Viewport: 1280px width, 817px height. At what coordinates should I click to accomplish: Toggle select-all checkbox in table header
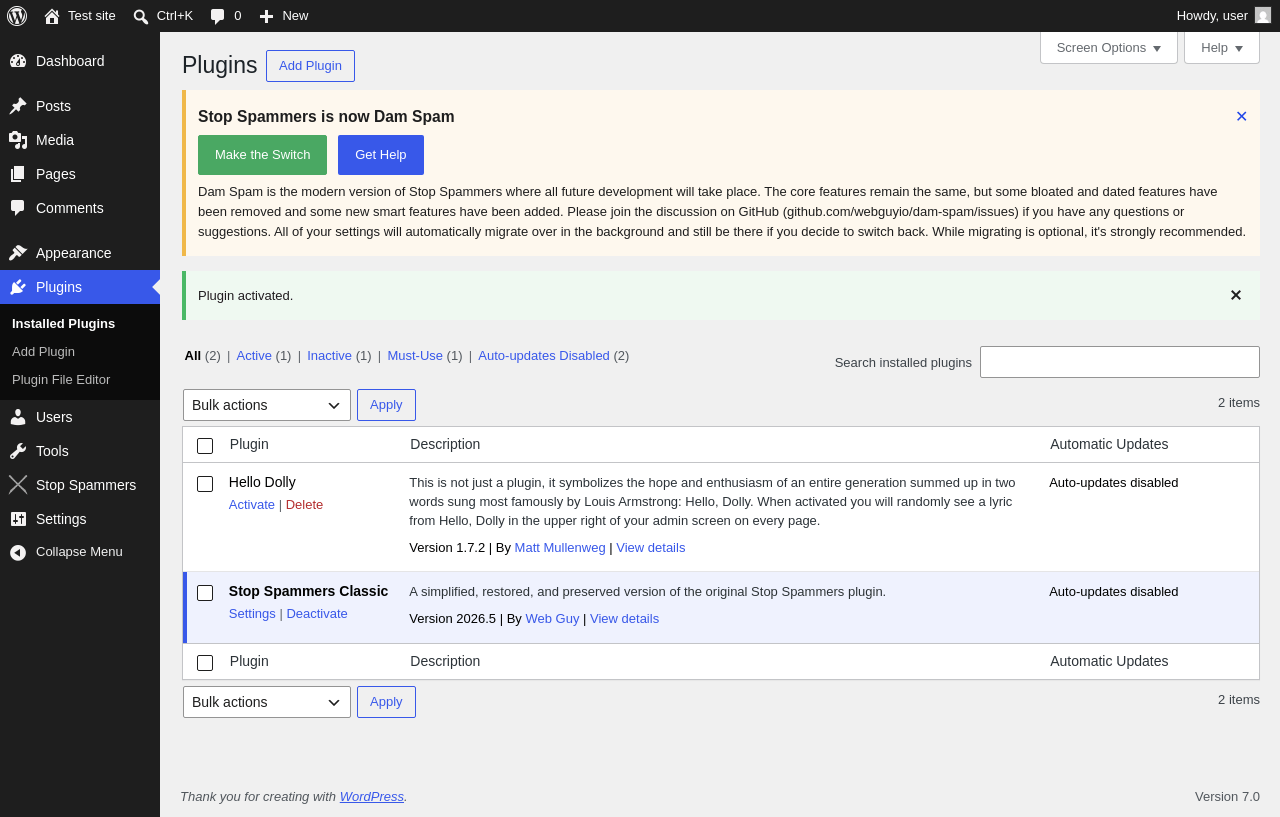tap(205, 446)
